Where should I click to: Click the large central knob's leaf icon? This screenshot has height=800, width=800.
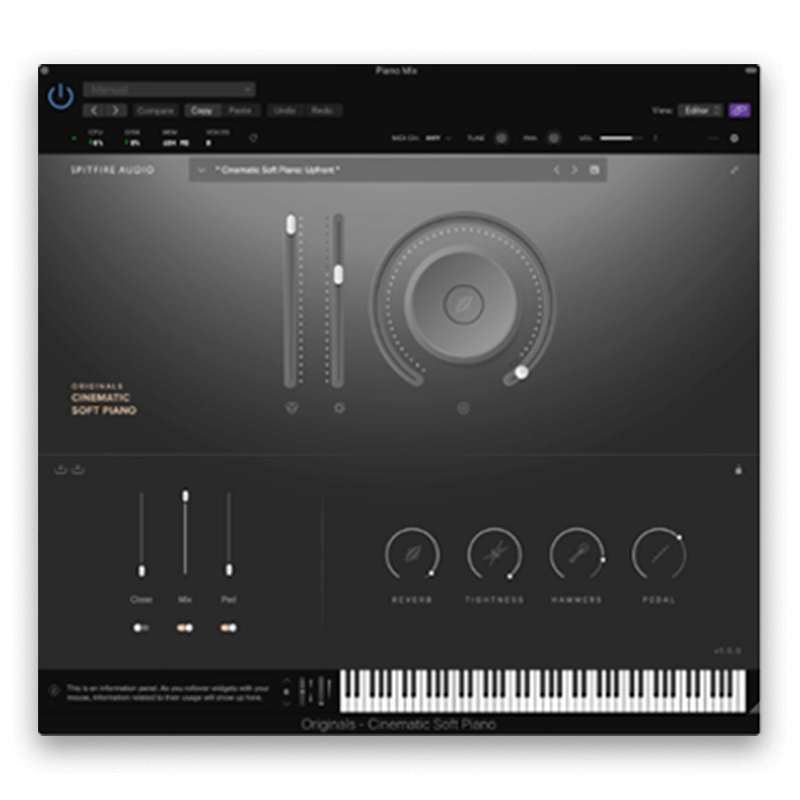coord(463,304)
